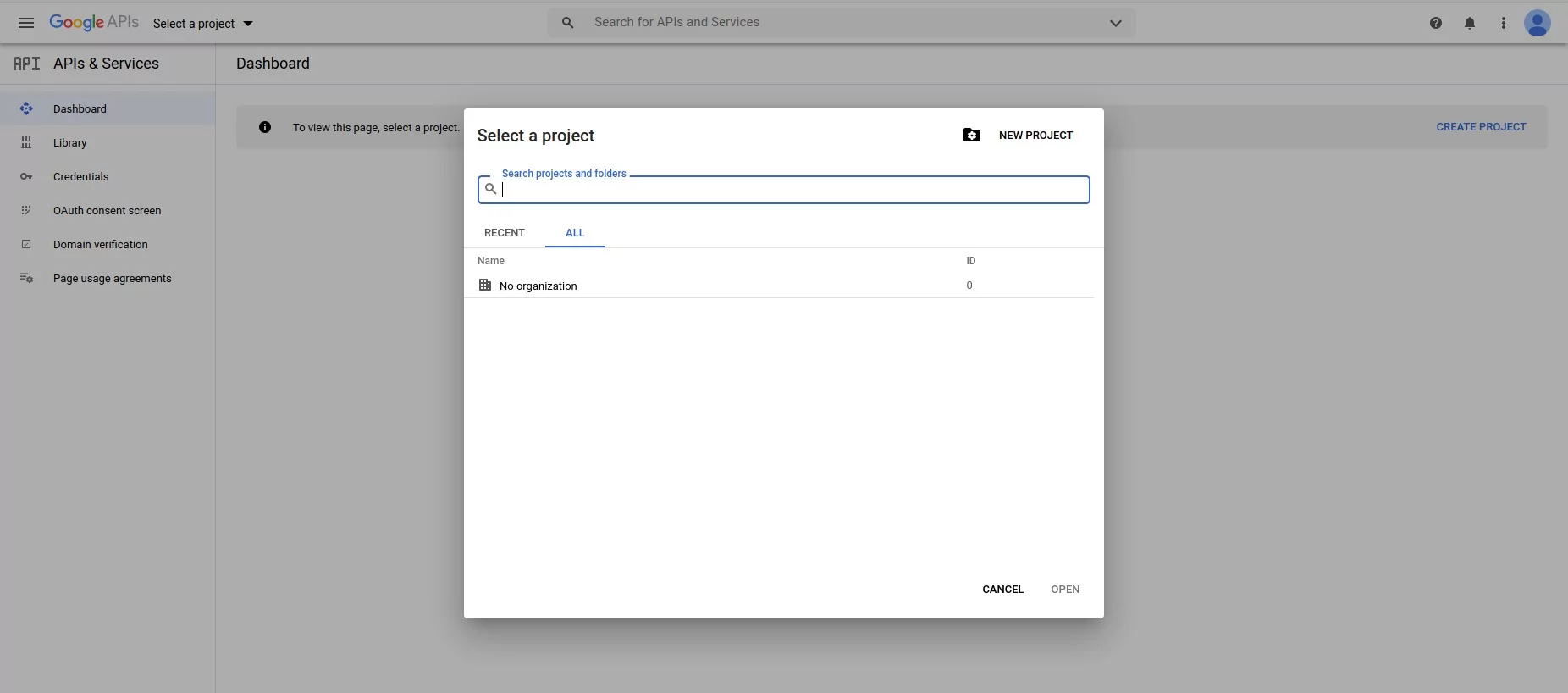Go to Library in the sidebar
The height and width of the screenshot is (693, 1568).
(108, 142)
